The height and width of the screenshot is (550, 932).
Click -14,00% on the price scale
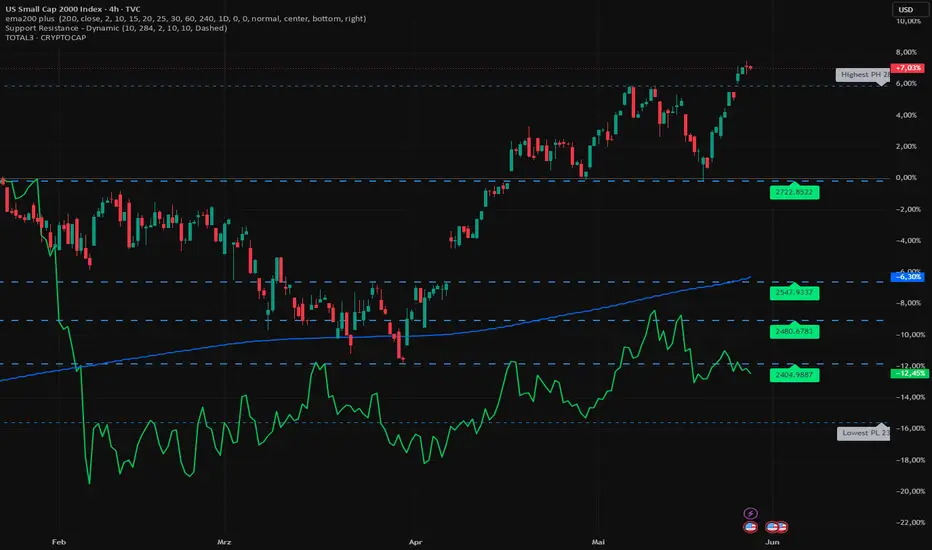click(909, 397)
